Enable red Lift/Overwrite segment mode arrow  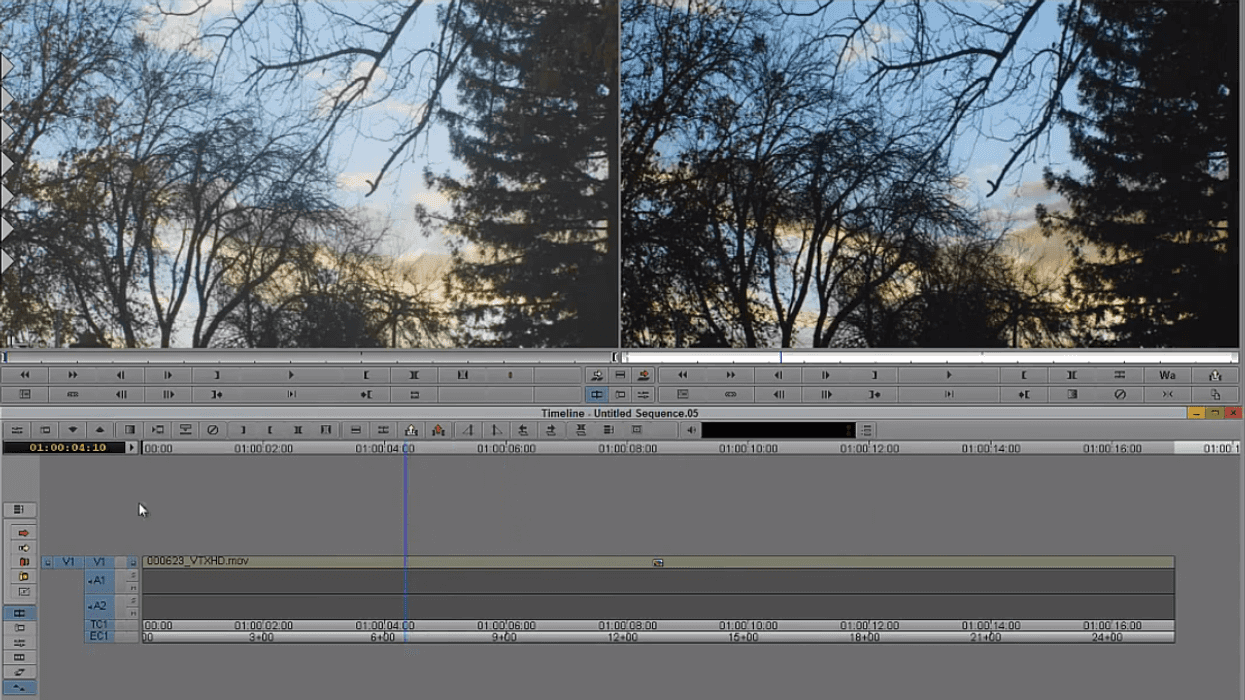click(24, 533)
